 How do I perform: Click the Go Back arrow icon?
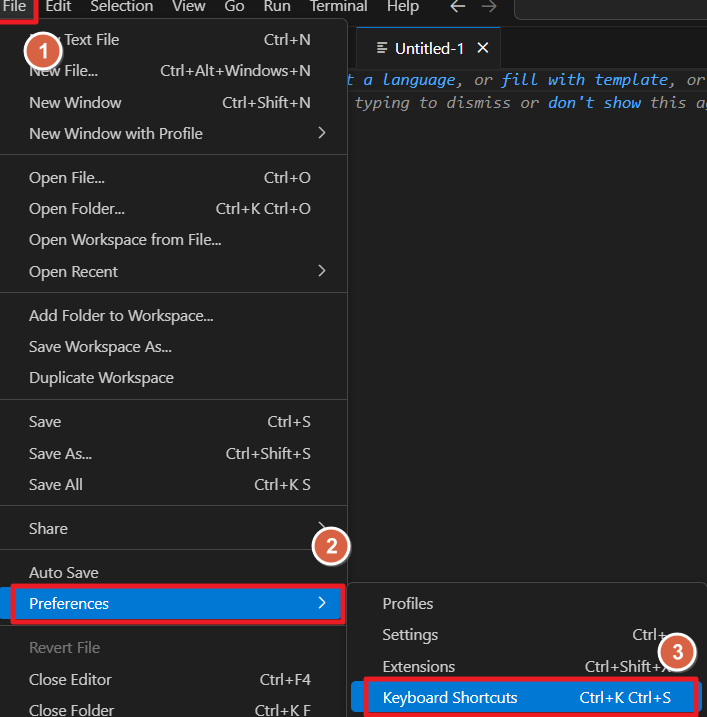(458, 7)
